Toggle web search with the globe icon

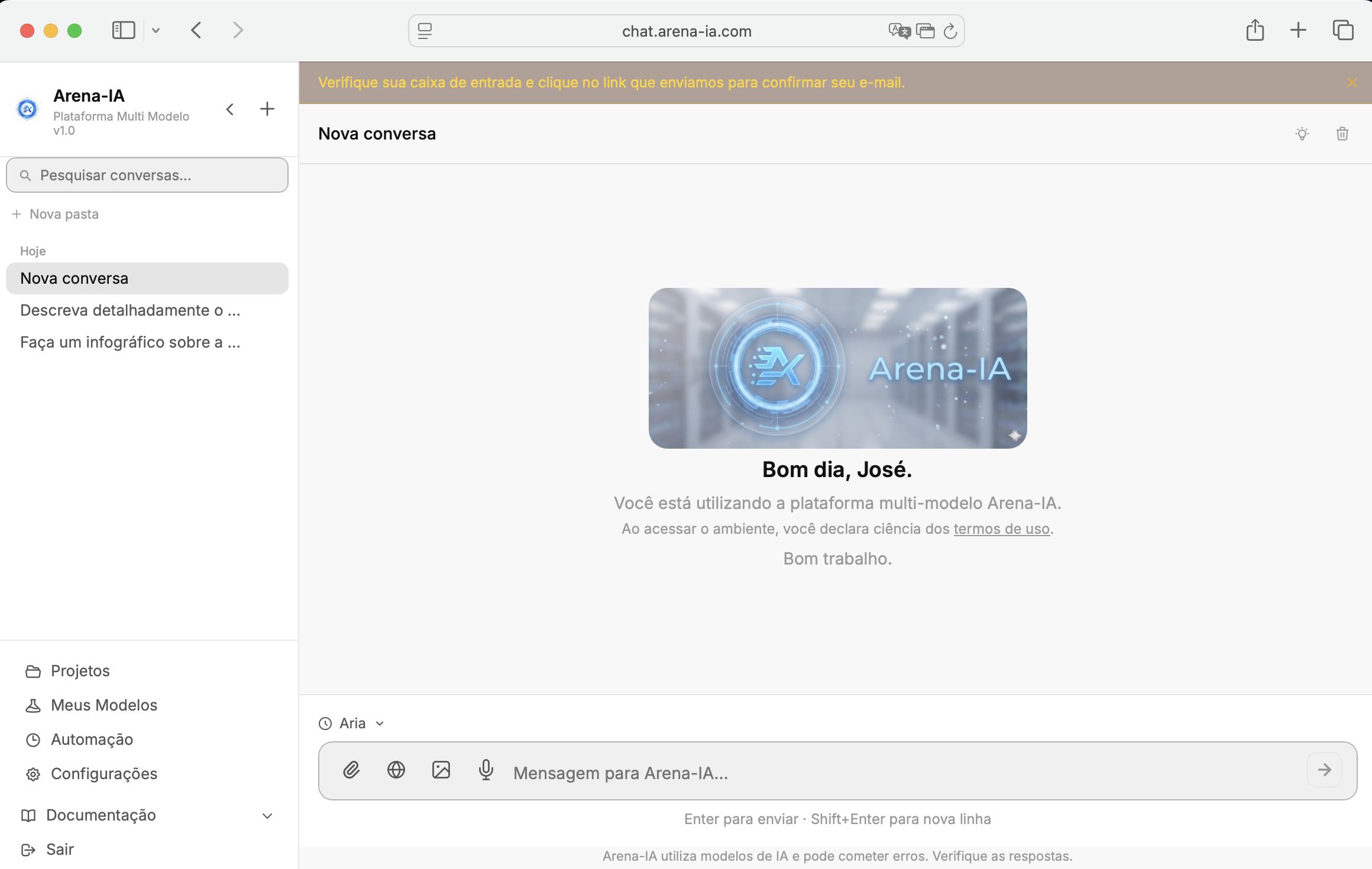point(396,770)
